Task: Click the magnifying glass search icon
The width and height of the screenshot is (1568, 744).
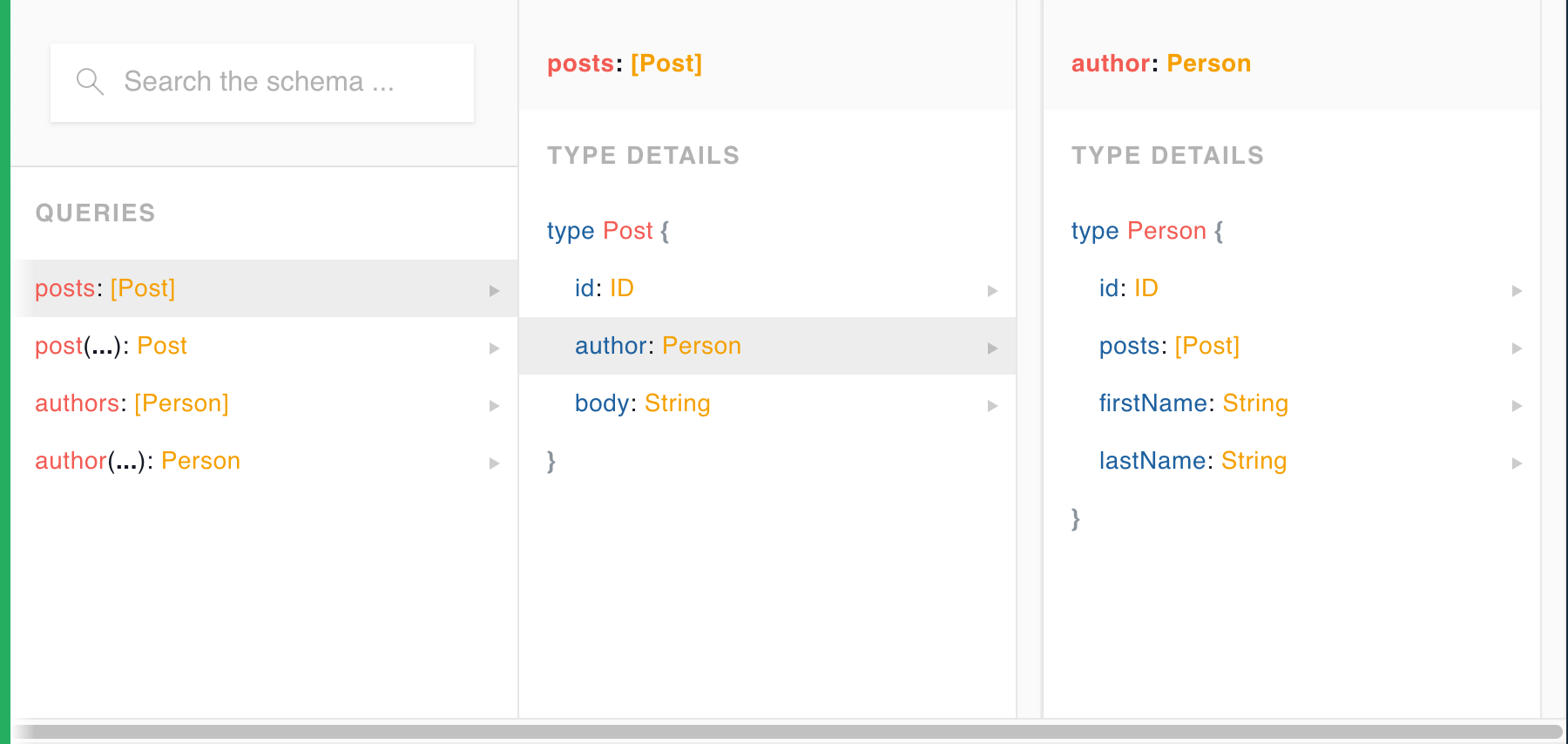Action: pos(90,82)
